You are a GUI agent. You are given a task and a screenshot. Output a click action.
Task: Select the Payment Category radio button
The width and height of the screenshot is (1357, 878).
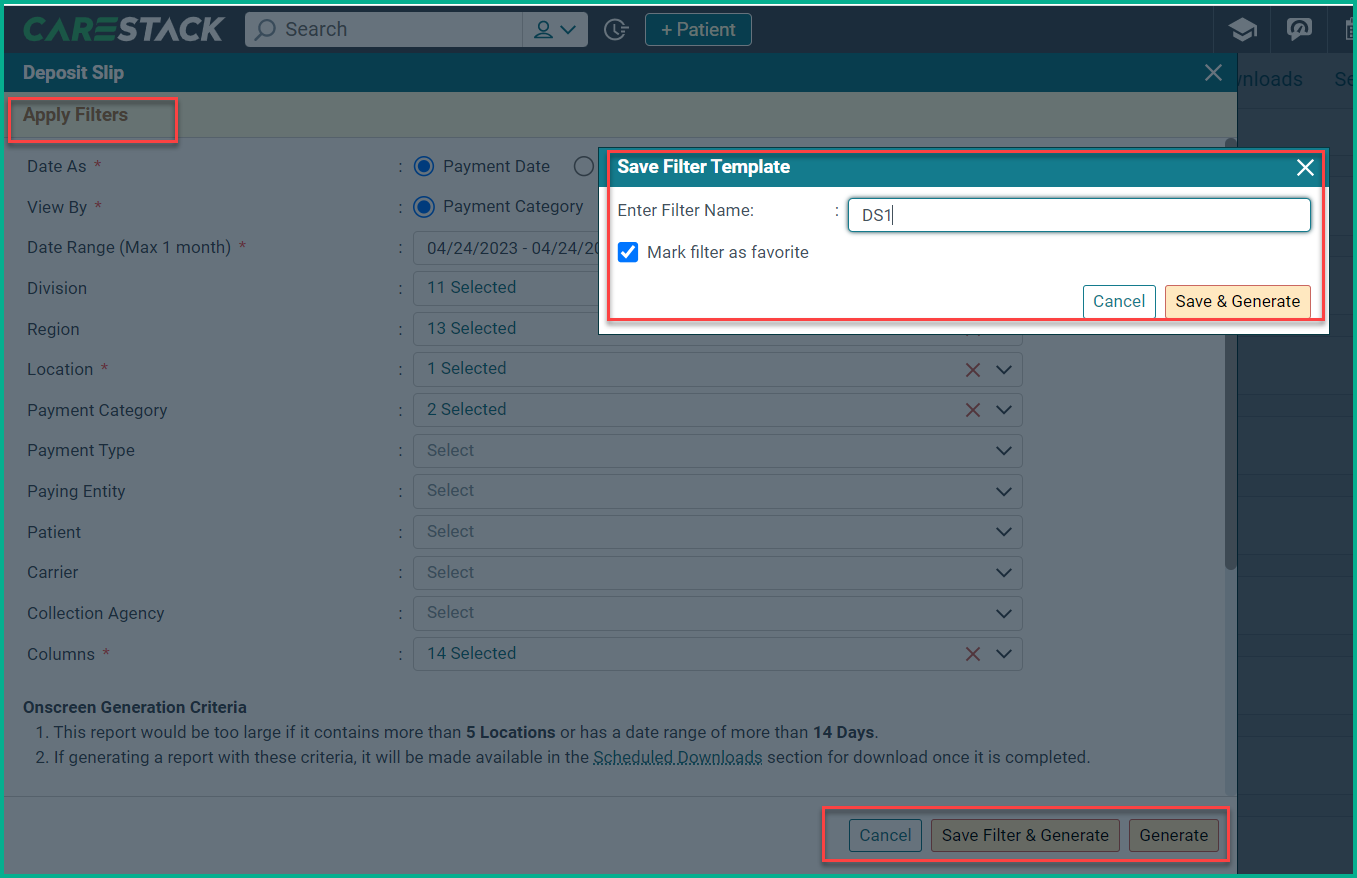click(x=422, y=206)
